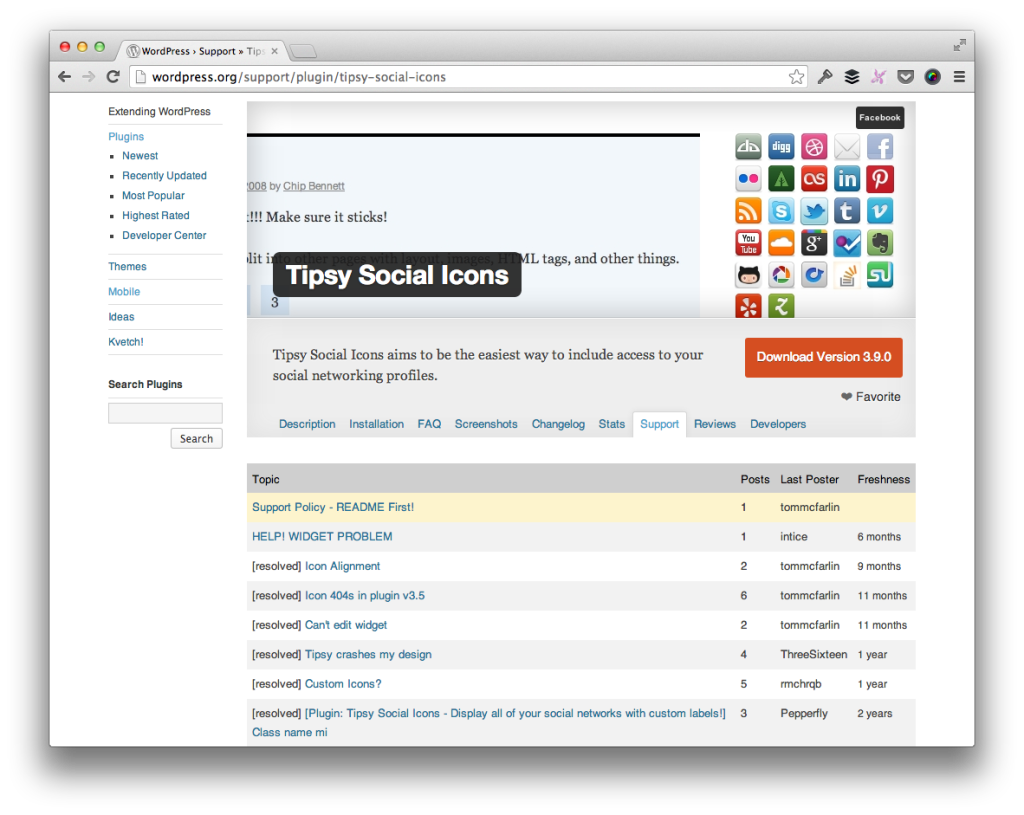Click the GitHub Octocat icon
The image size is (1024, 815).
coord(748,275)
